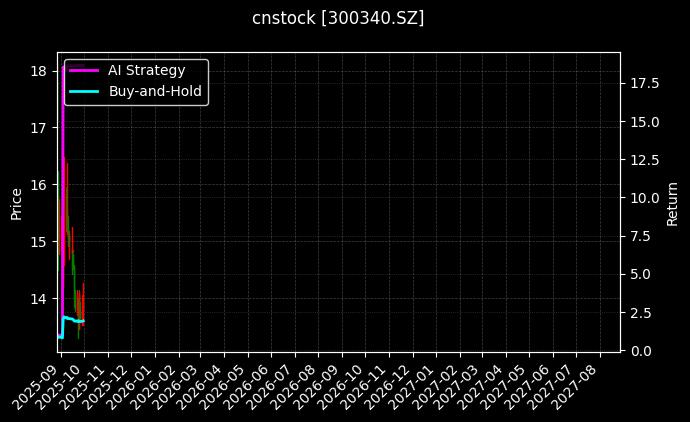Click the Price axis label
This screenshot has width=690, height=422.
pyautogui.click(x=16, y=203)
